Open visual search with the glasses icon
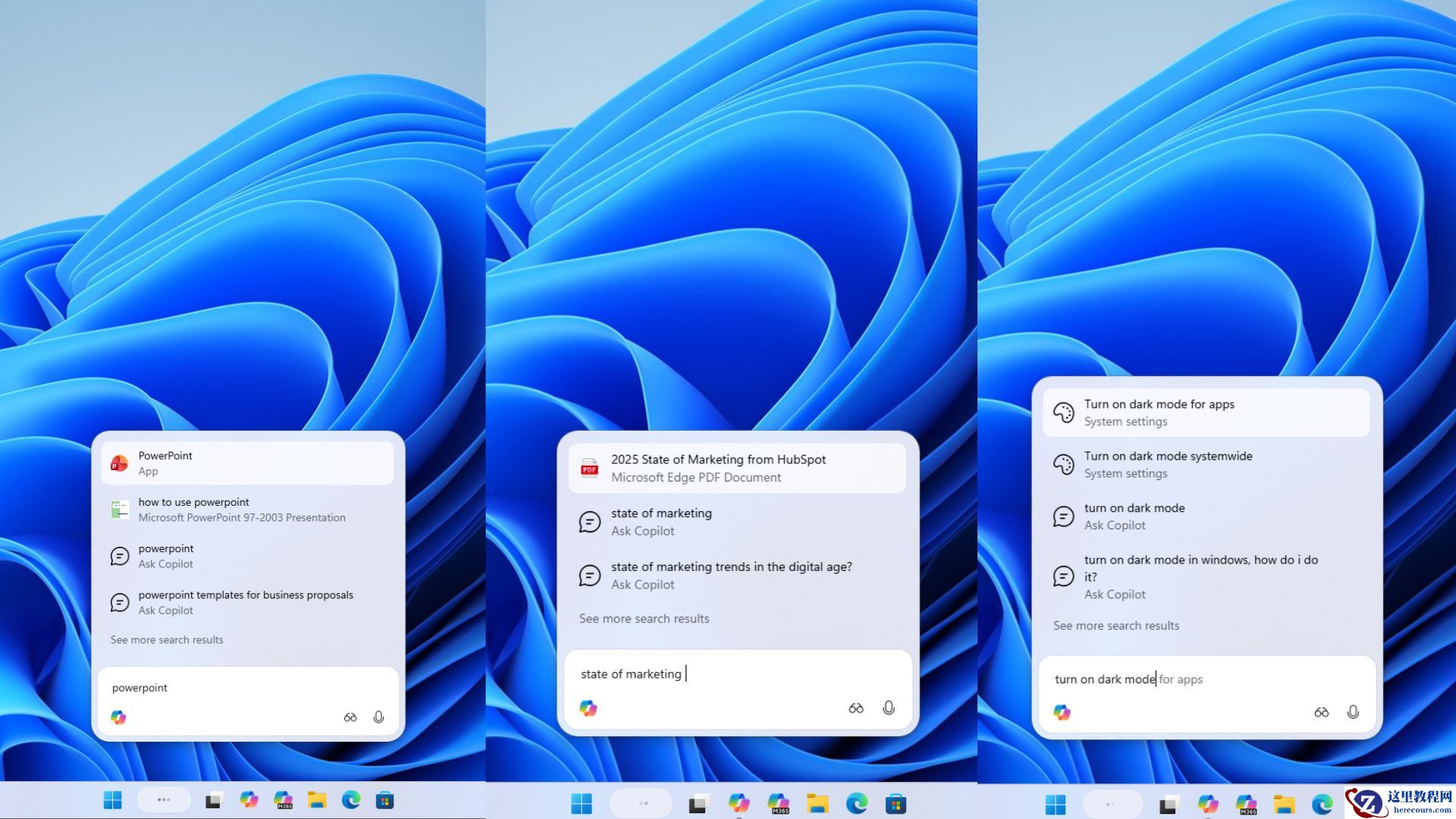Viewport: 1456px width, 819px height. [x=350, y=717]
